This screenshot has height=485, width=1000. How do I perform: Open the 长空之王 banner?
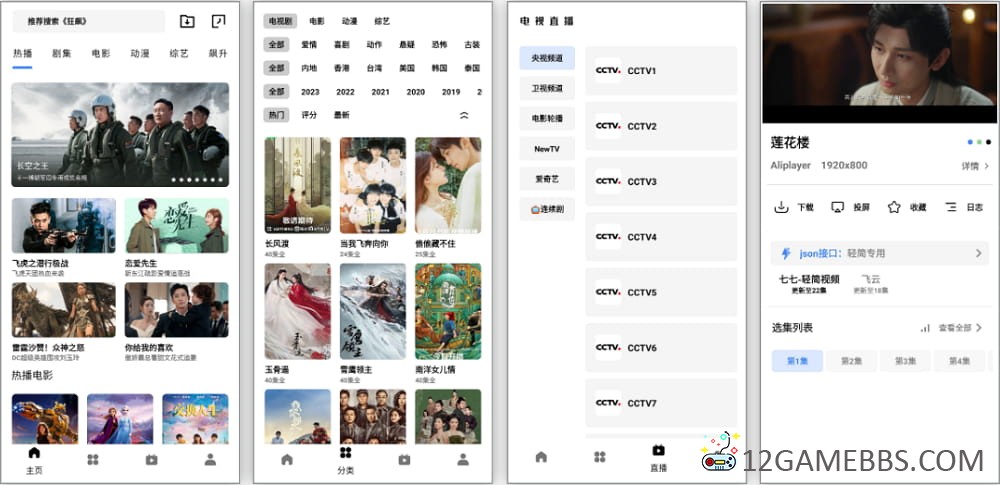pyautogui.click(x=120, y=135)
